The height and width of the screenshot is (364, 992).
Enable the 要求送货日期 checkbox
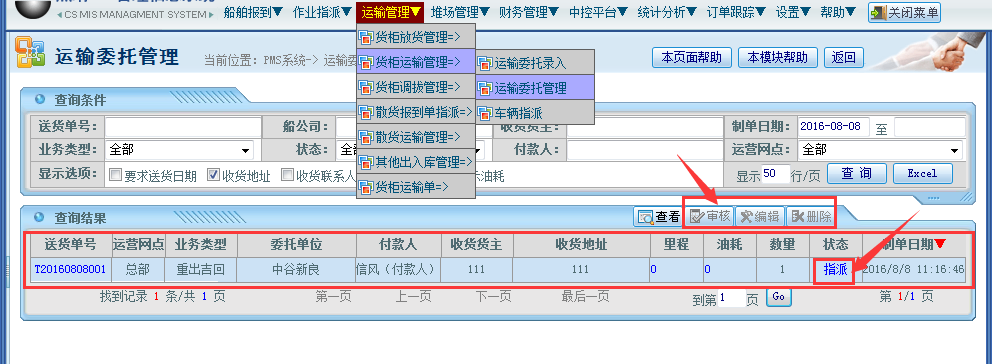[x=115, y=175]
